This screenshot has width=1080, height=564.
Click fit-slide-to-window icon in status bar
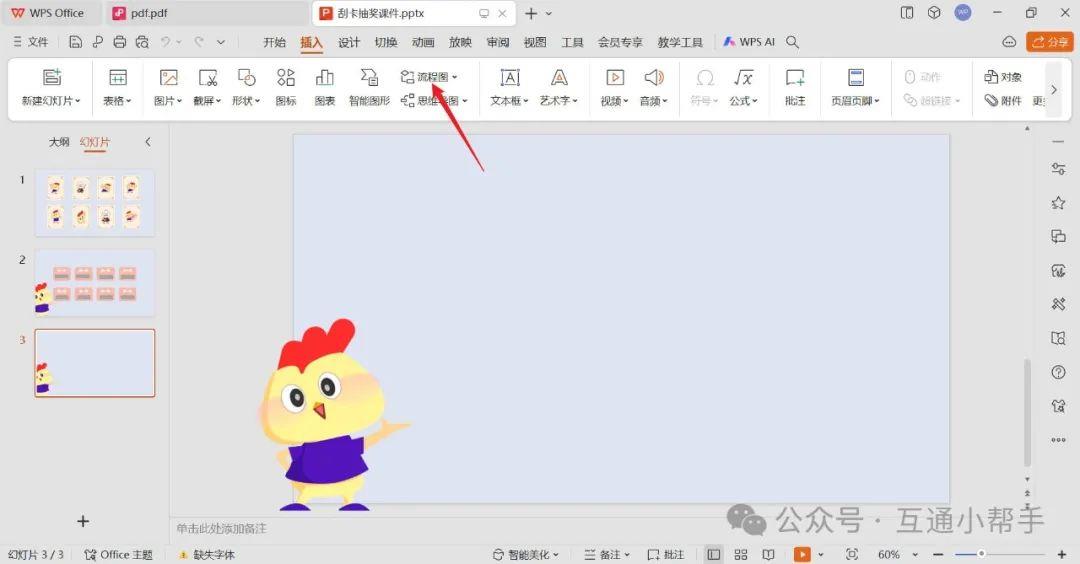852,554
